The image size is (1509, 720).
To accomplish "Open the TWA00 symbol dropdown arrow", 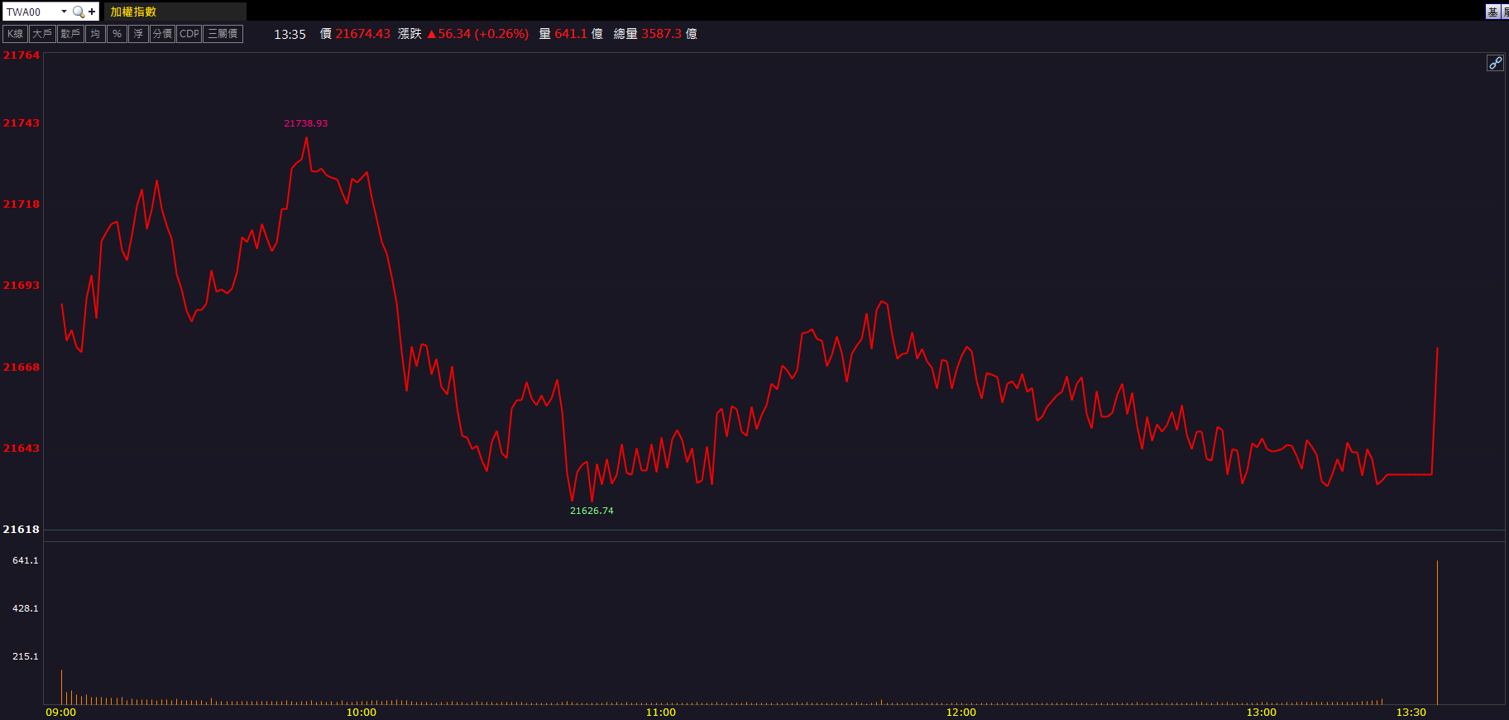I will (x=64, y=12).
